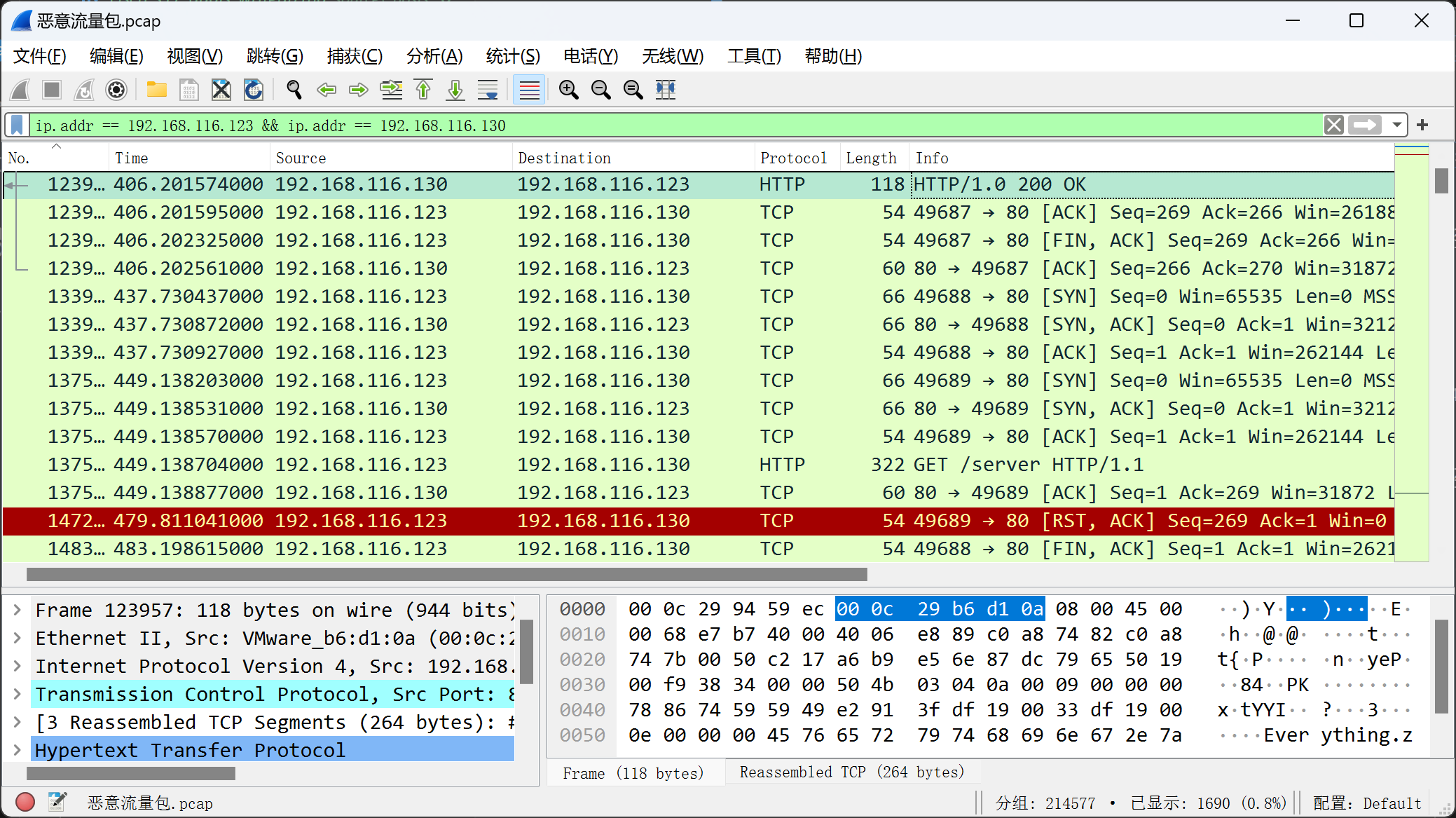
Task: Expand the Hypertext Transfer Protocol tree item
Action: coord(17,750)
